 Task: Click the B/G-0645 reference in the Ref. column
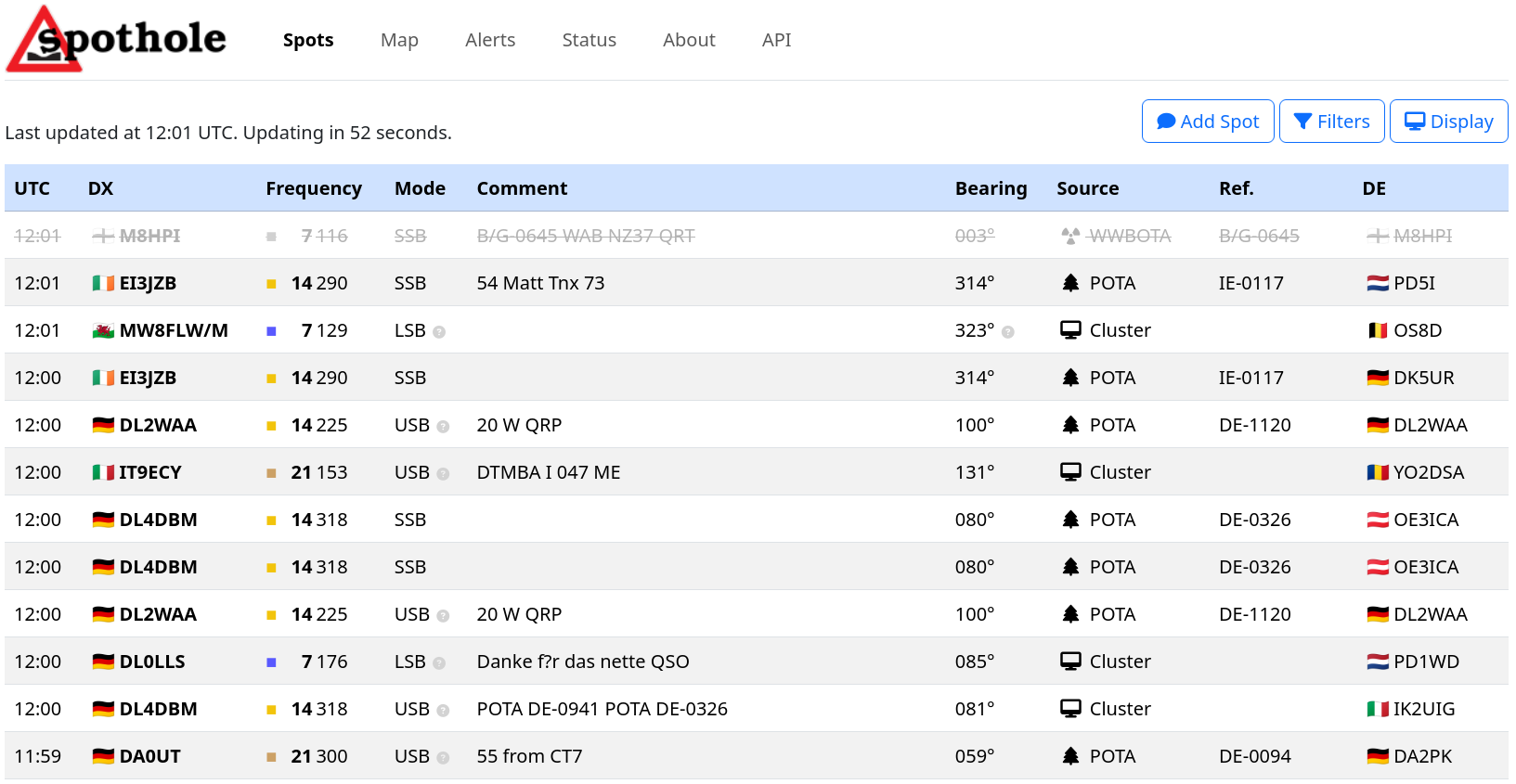(x=1259, y=236)
